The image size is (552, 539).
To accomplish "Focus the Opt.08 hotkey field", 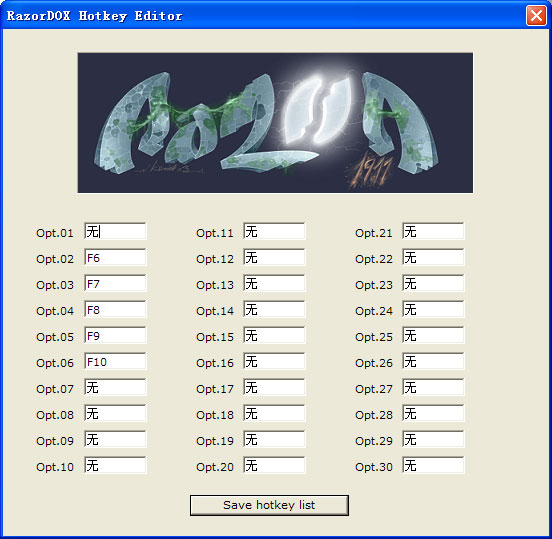I will click(x=115, y=414).
